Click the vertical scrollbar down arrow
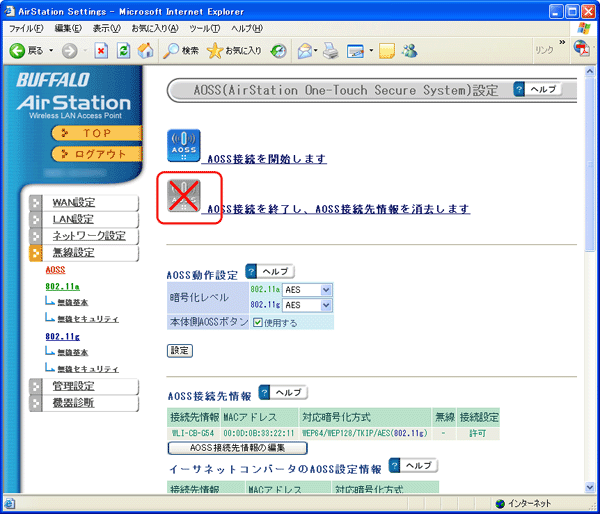 click(590, 487)
